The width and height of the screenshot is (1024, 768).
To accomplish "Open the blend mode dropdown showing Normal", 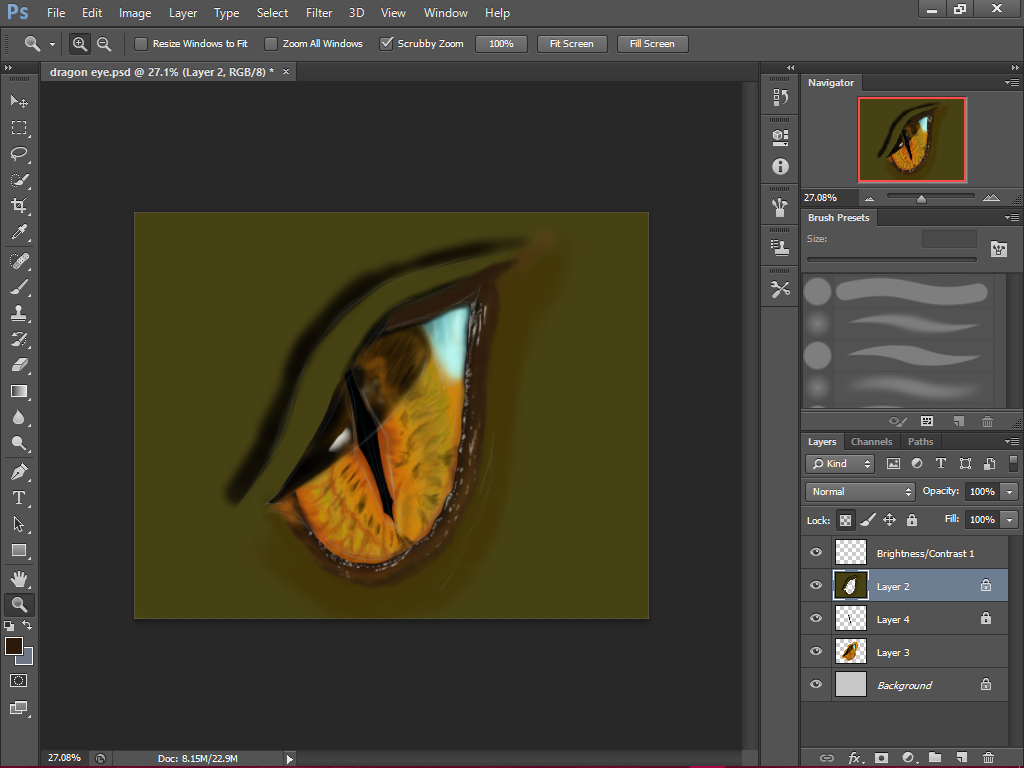I will tap(860, 491).
